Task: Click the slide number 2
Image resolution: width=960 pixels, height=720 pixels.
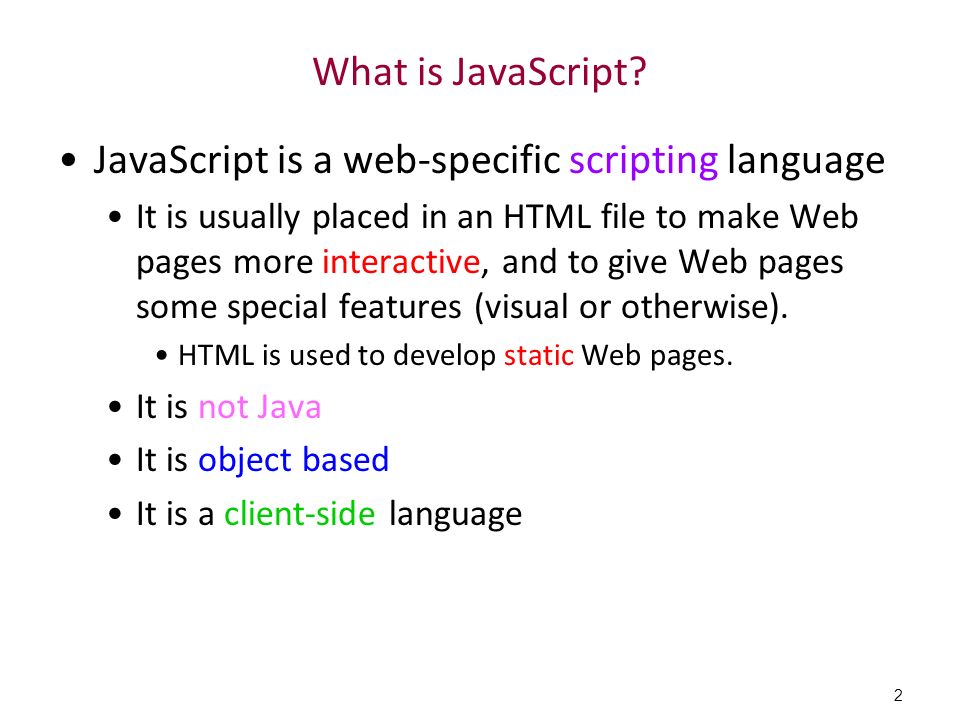Action: pos(898,696)
